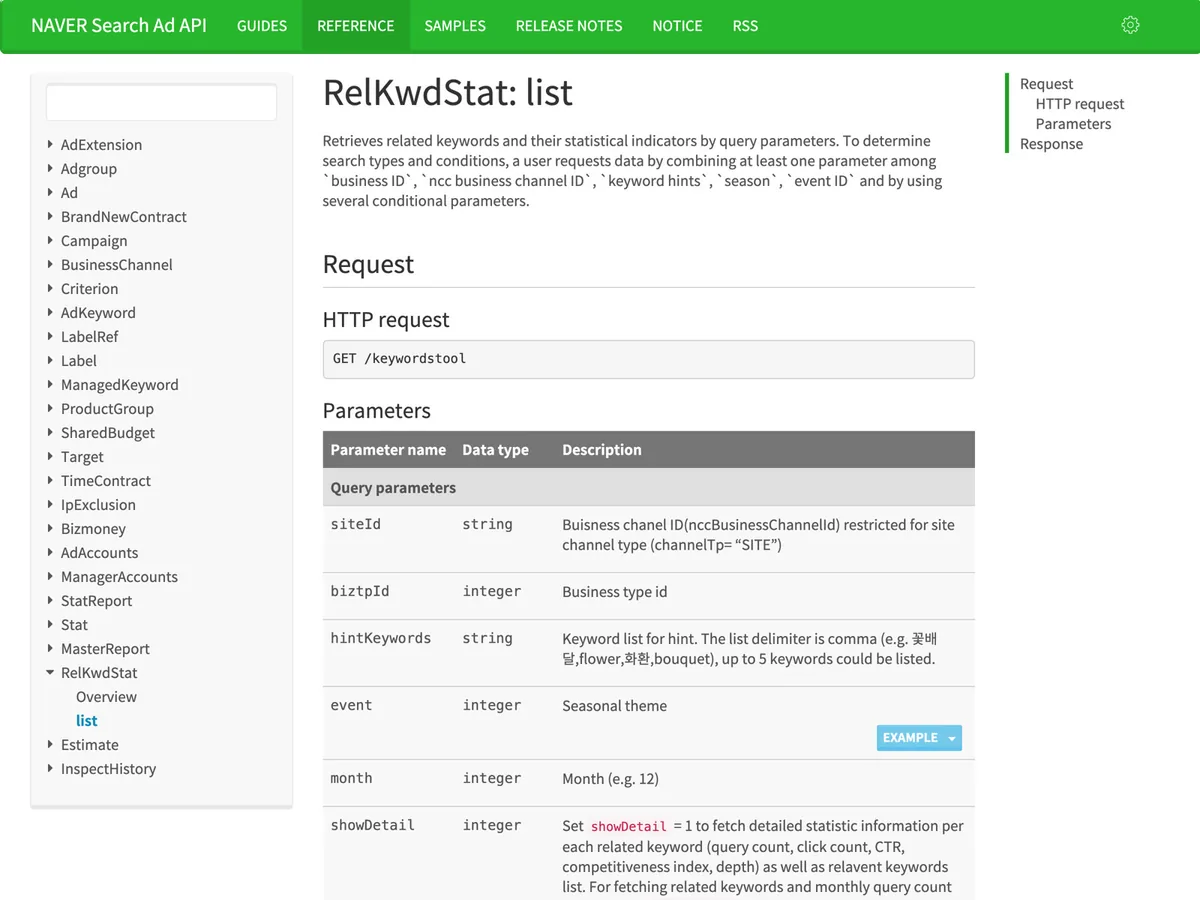Expand the Campaign tree node
The image size is (1200, 900).
(x=50, y=241)
